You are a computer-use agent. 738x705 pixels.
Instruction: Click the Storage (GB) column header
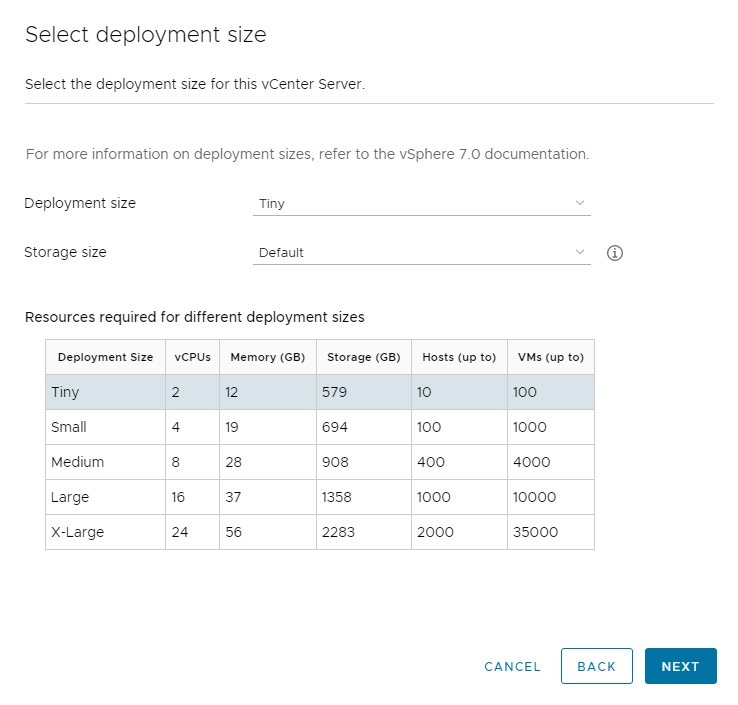click(363, 357)
